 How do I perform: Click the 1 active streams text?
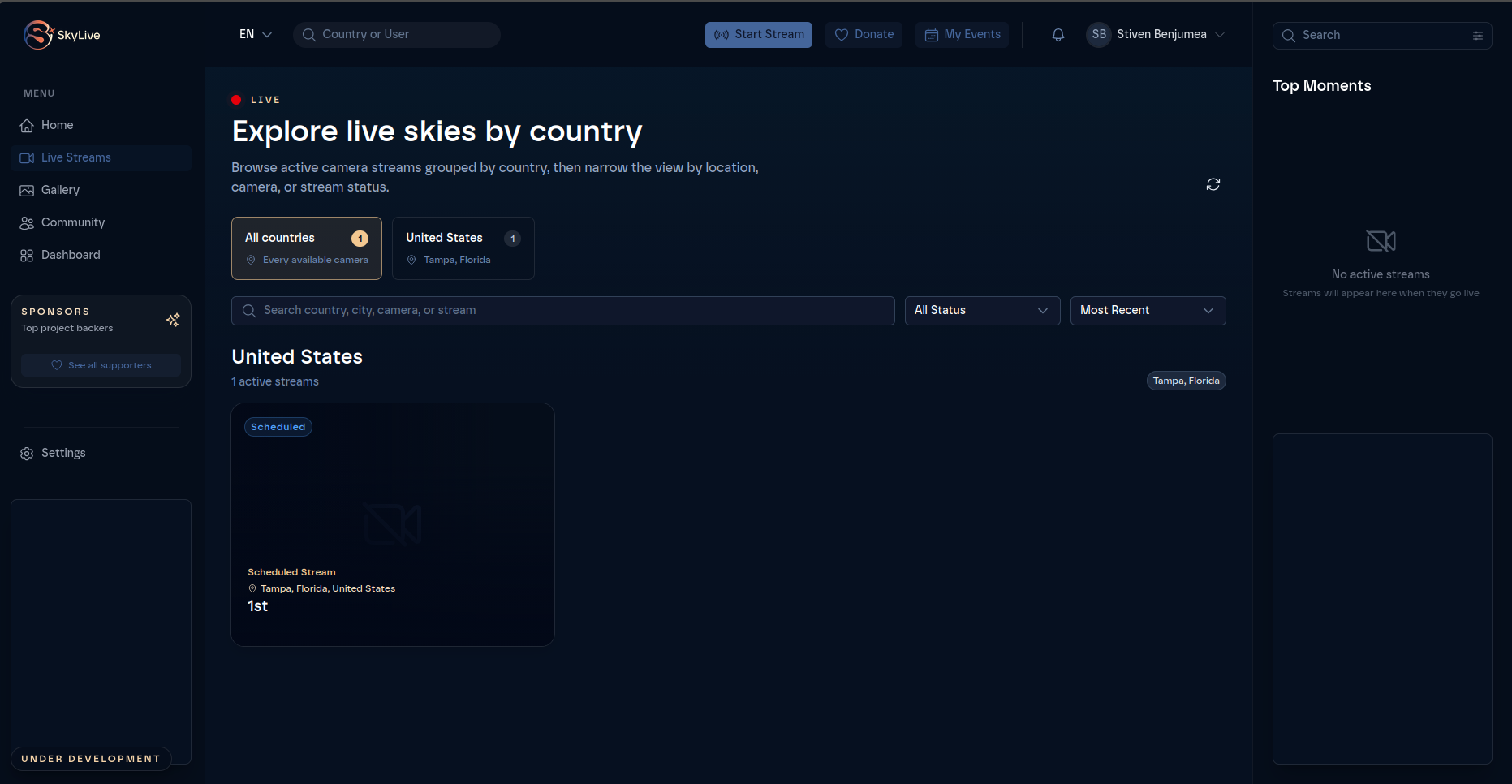coord(275,381)
